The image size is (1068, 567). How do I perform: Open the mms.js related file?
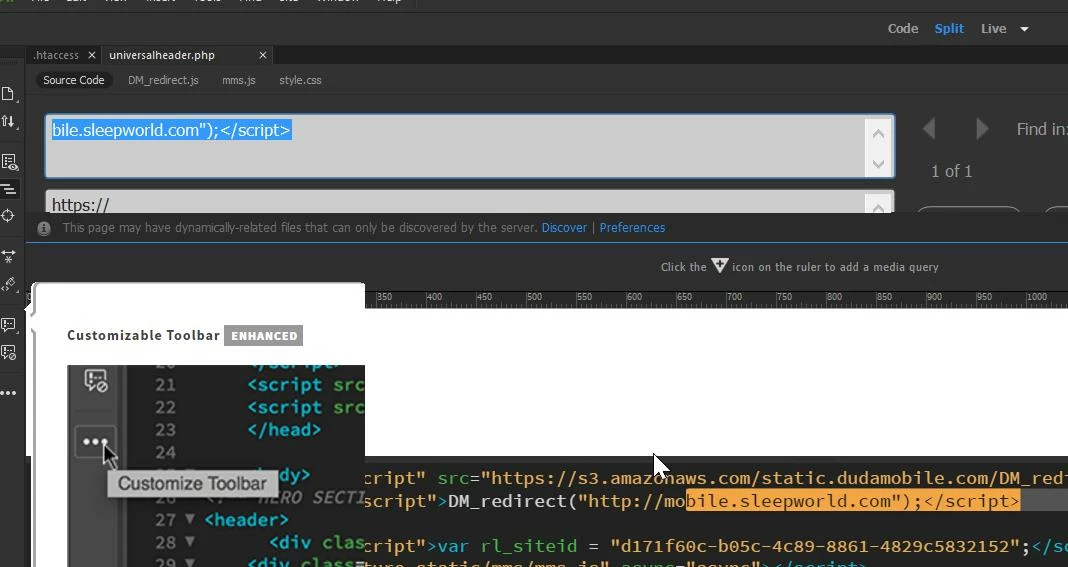point(238,80)
